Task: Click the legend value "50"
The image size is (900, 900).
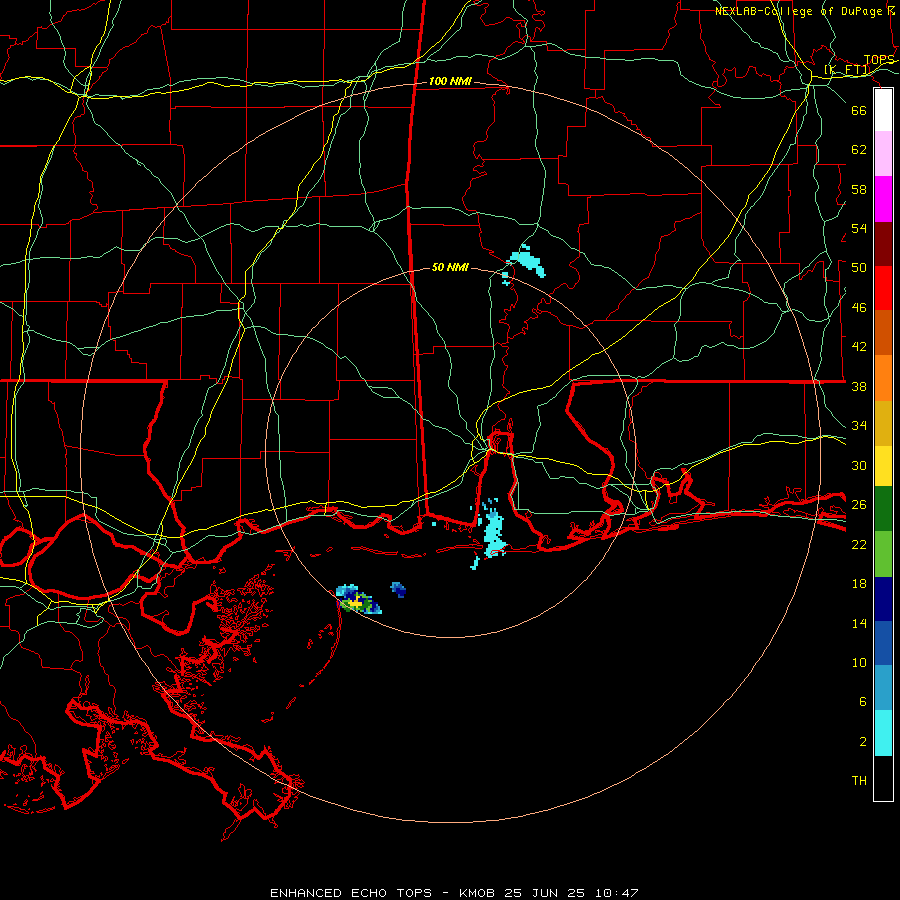Action: click(859, 268)
